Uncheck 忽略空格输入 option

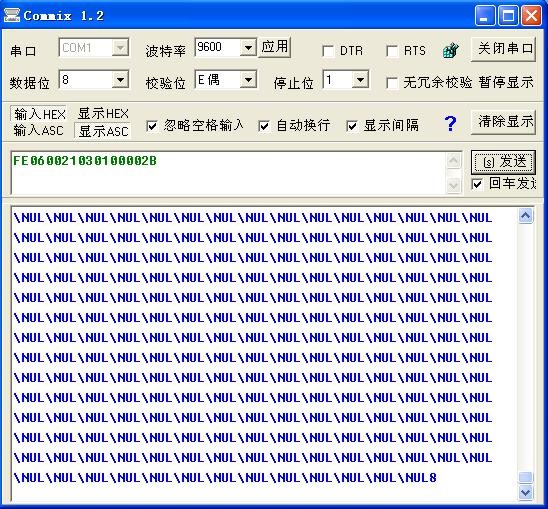[x=152, y=126]
